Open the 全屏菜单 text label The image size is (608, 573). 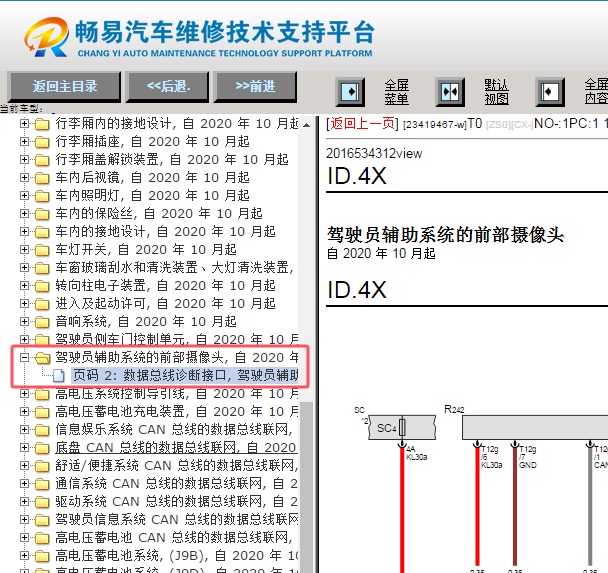[396, 92]
